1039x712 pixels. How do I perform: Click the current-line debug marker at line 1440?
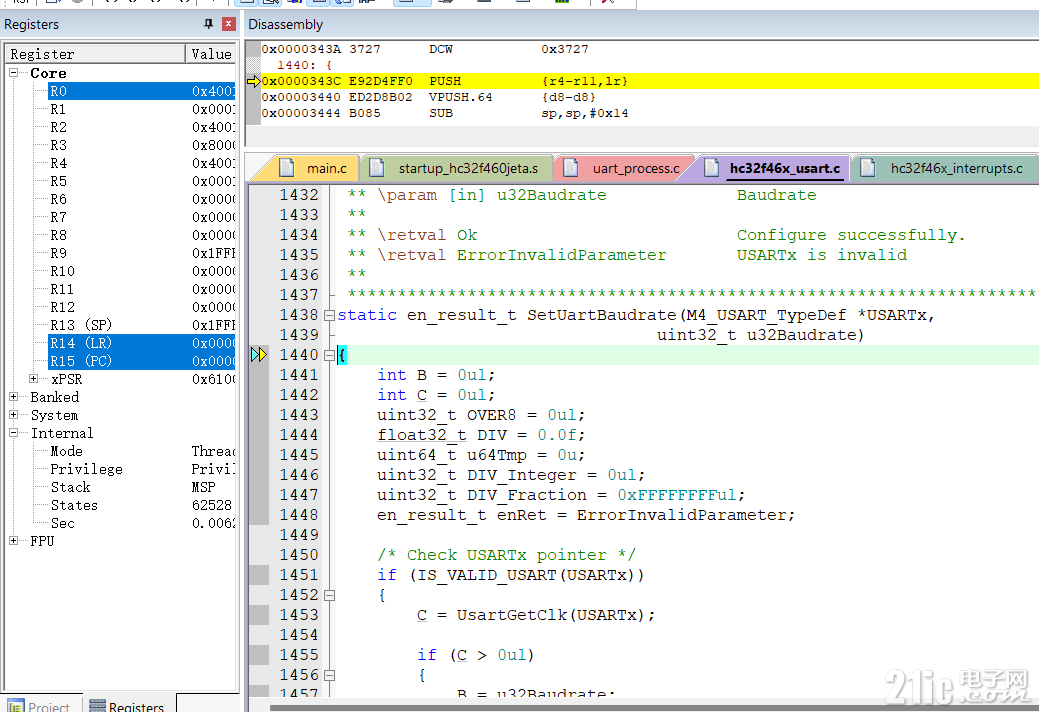point(258,355)
